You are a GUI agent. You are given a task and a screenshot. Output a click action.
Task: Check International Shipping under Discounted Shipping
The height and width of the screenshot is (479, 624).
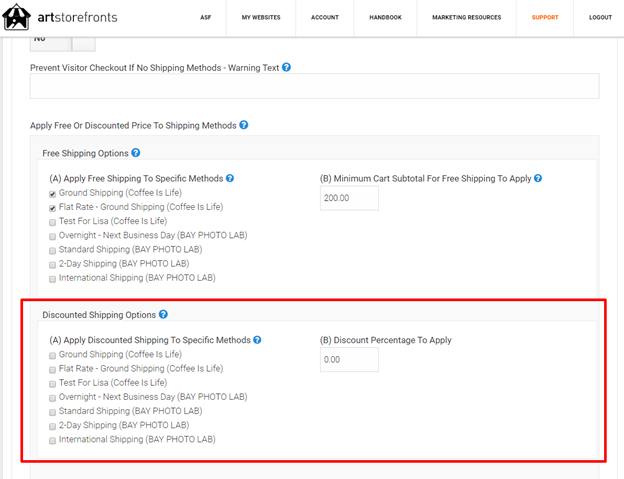(x=53, y=440)
